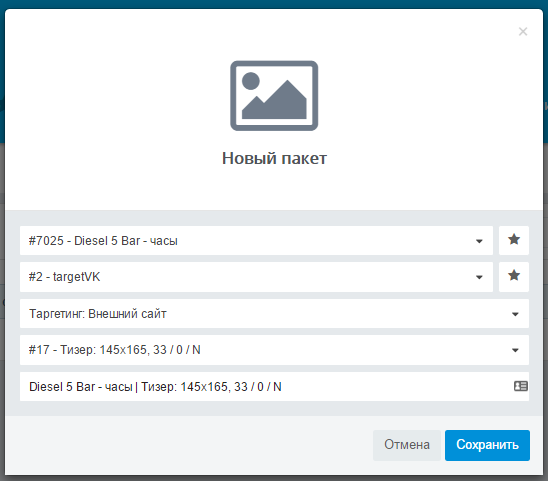548x481 pixels.
Task: Click the Новый пакет heading
Action: click(274, 158)
